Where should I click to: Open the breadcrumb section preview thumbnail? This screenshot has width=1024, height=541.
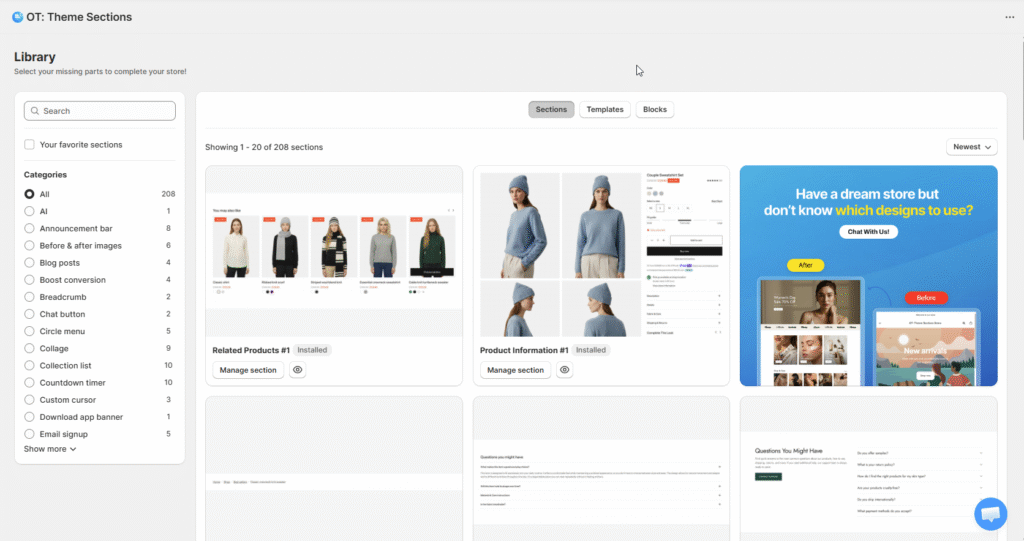(x=334, y=468)
